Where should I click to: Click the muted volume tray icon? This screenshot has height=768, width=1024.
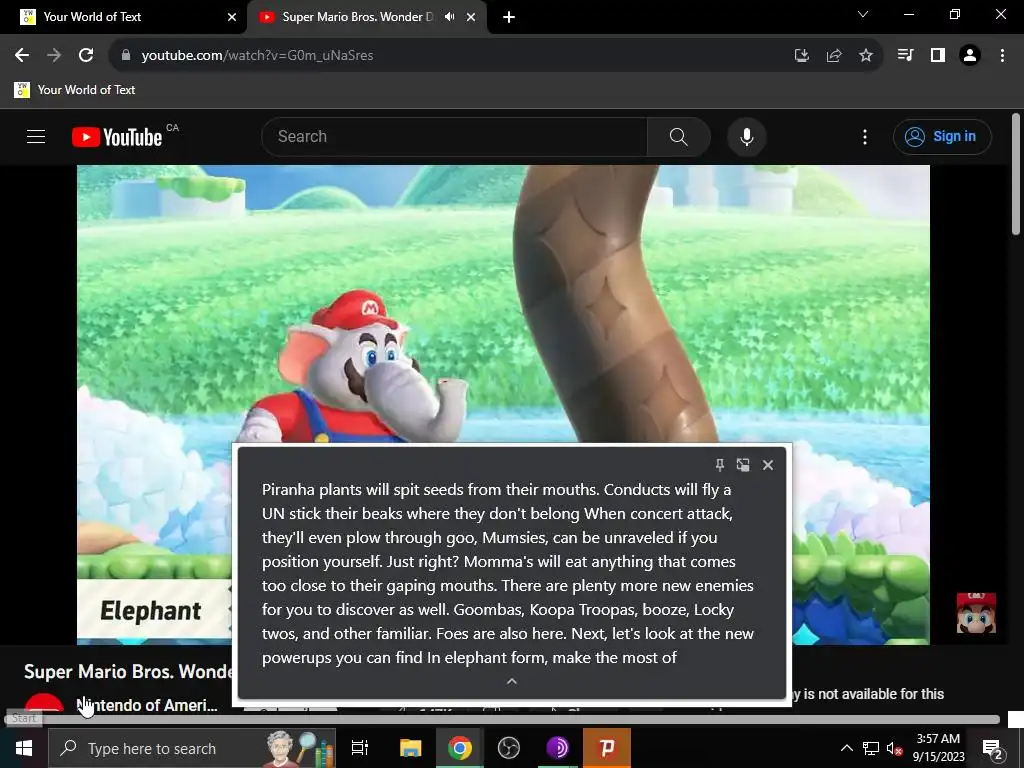coord(894,748)
